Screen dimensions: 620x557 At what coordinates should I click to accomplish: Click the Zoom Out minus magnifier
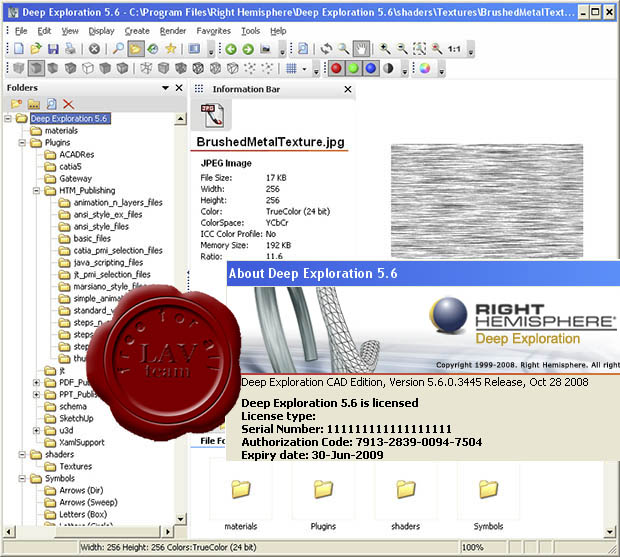[x=402, y=49]
